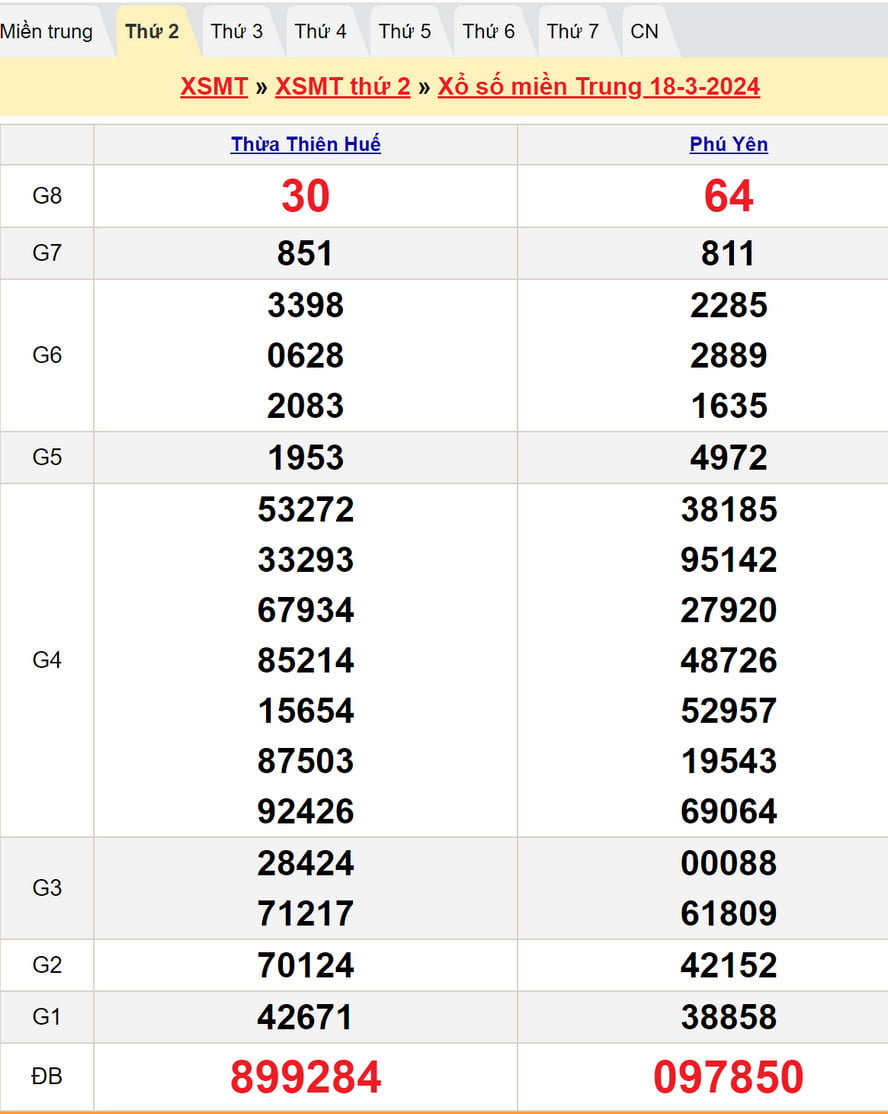The width and height of the screenshot is (888, 1114).
Task: Click the G8 result 30 for Huế
Action: pos(305,196)
